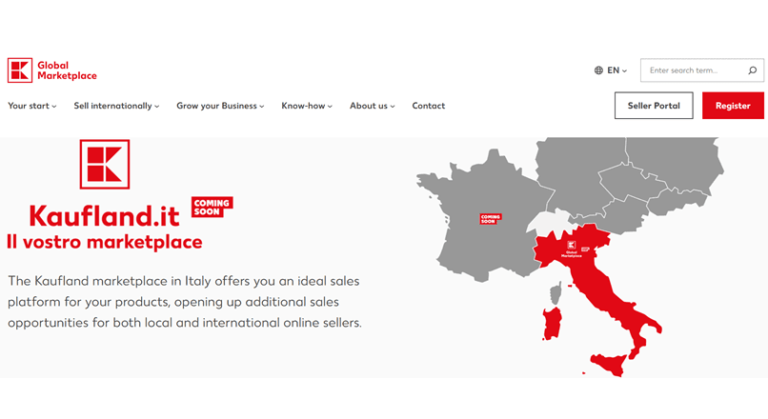Viewport: 768px width, 419px height.
Task: Focus the Enter search term field
Action: pos(702,71)
